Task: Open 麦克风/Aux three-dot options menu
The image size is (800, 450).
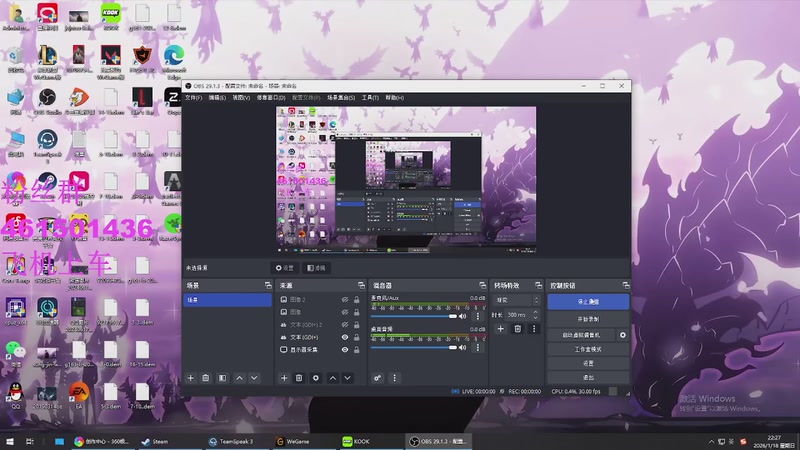Action: 478,316
